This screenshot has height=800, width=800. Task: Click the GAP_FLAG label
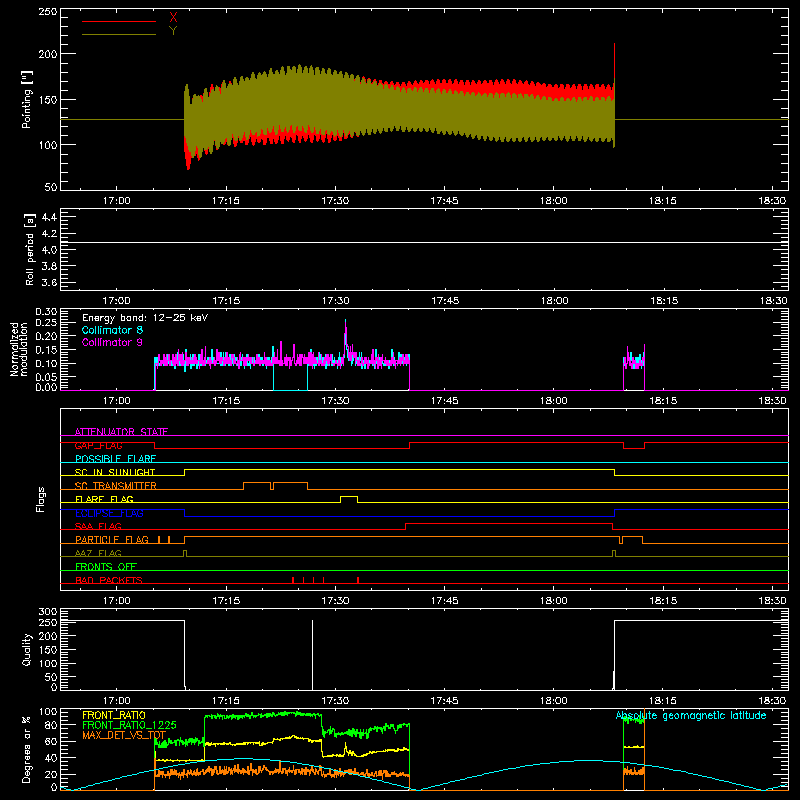tap(98, 445)
